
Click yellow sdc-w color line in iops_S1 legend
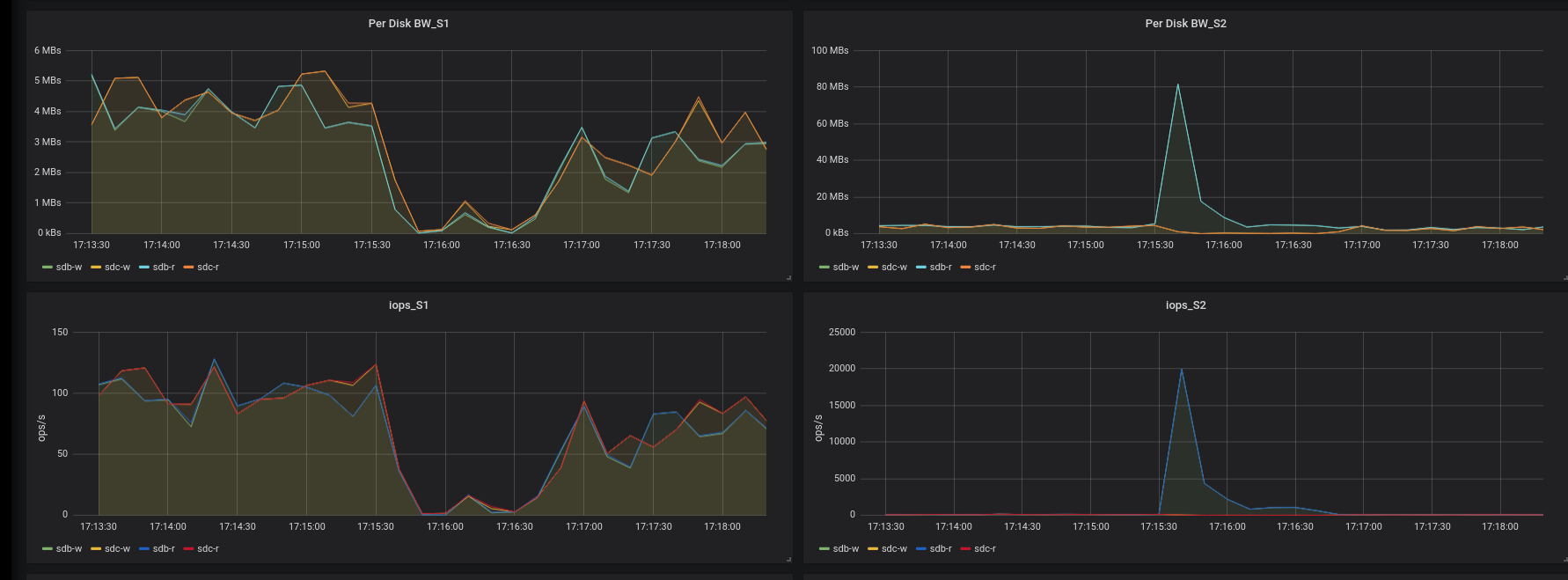click(x=96, y=549)
